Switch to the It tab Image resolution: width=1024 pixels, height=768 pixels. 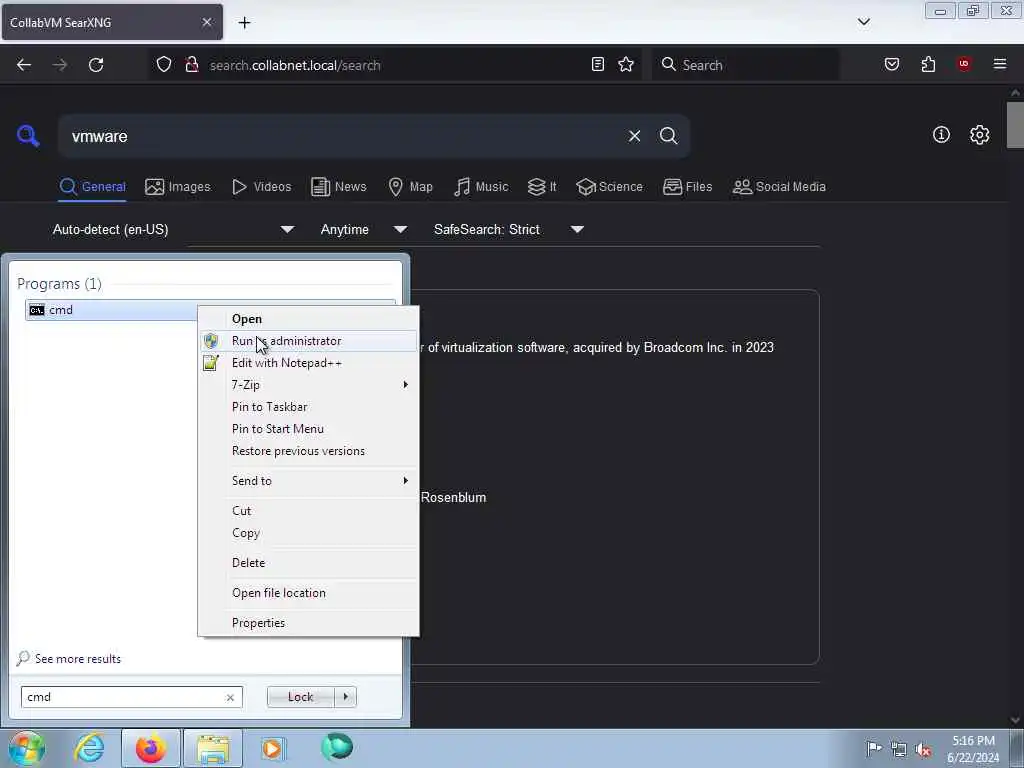click(541, 187)
